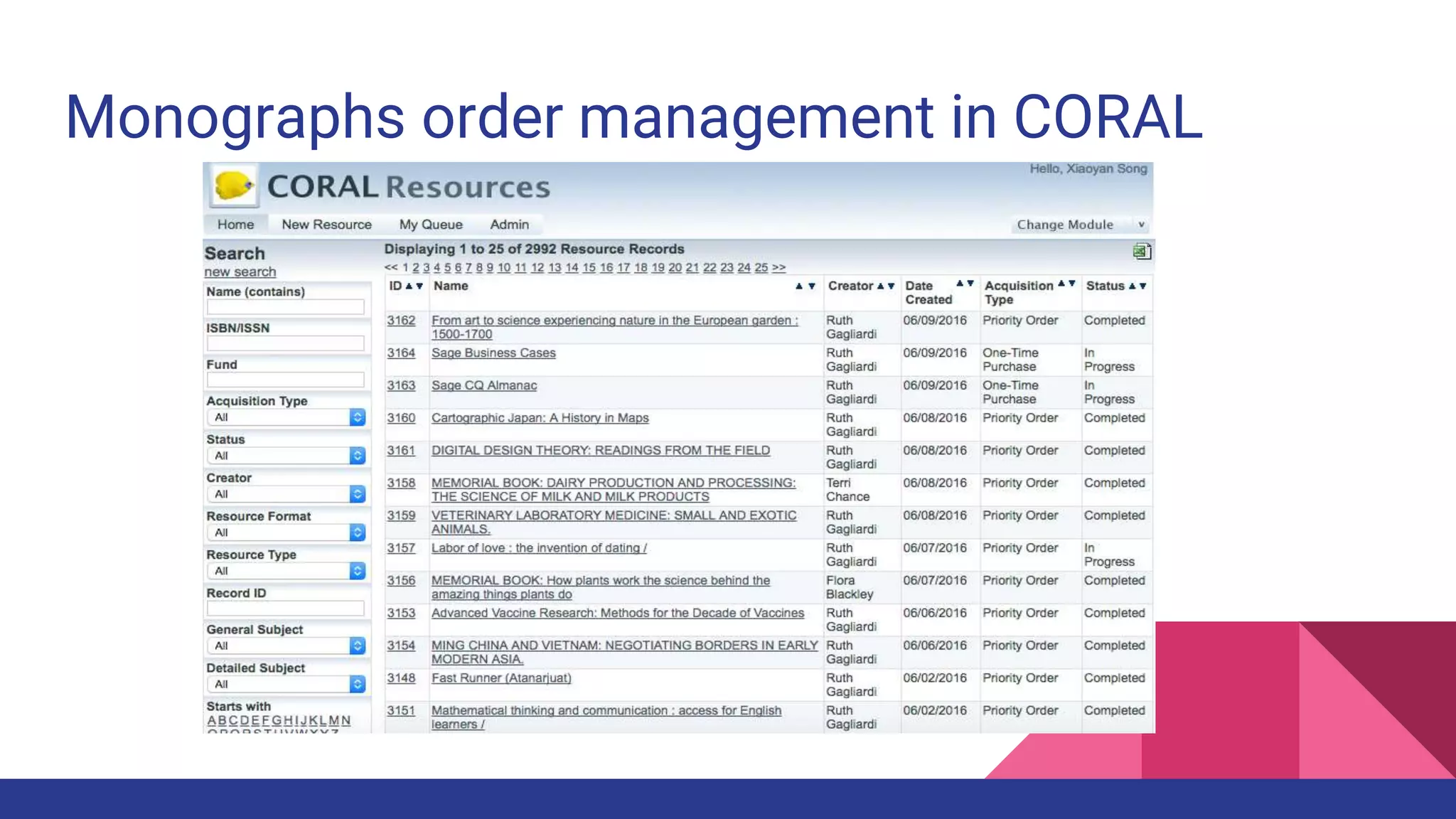Viewport: 1456px width, 819px height.
Task: Sort Date Created descending arrow
Action: 970,283
